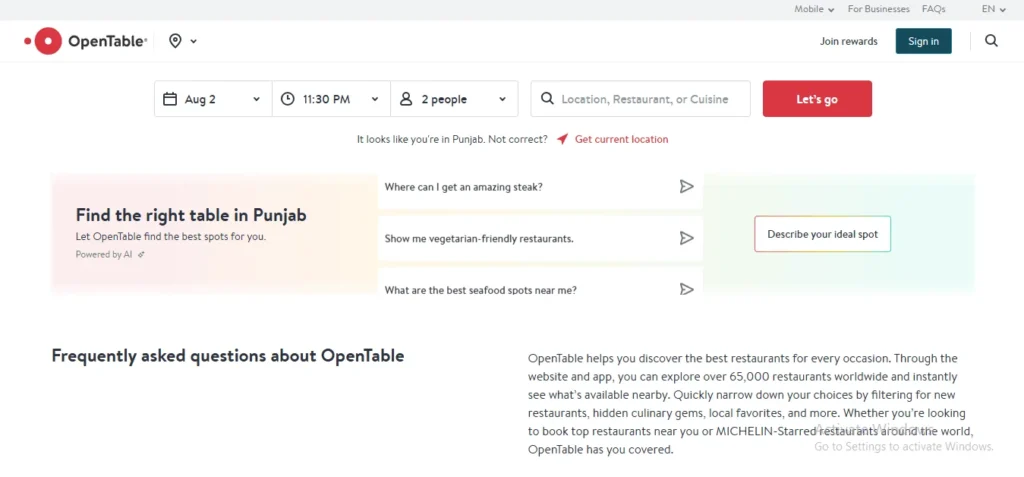Open For Businesses link

(x=878, y=9)
